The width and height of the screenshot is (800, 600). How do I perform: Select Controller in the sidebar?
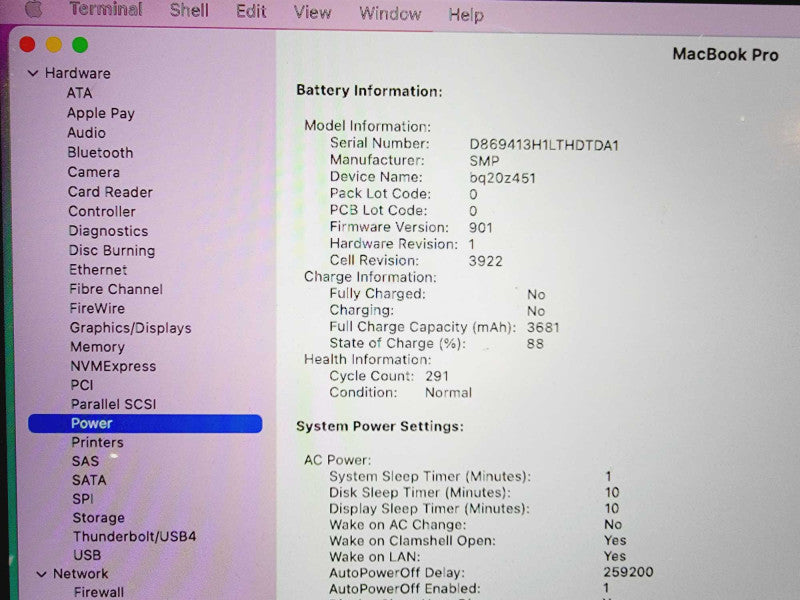102,211
